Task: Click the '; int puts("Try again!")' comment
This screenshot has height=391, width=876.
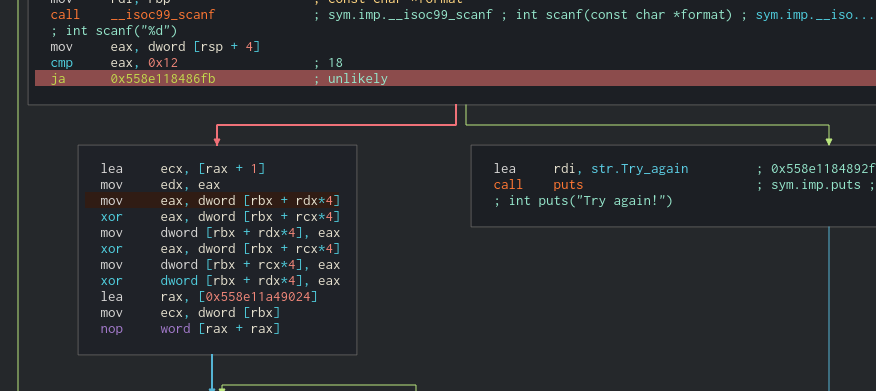Action: tap(583, 201)
